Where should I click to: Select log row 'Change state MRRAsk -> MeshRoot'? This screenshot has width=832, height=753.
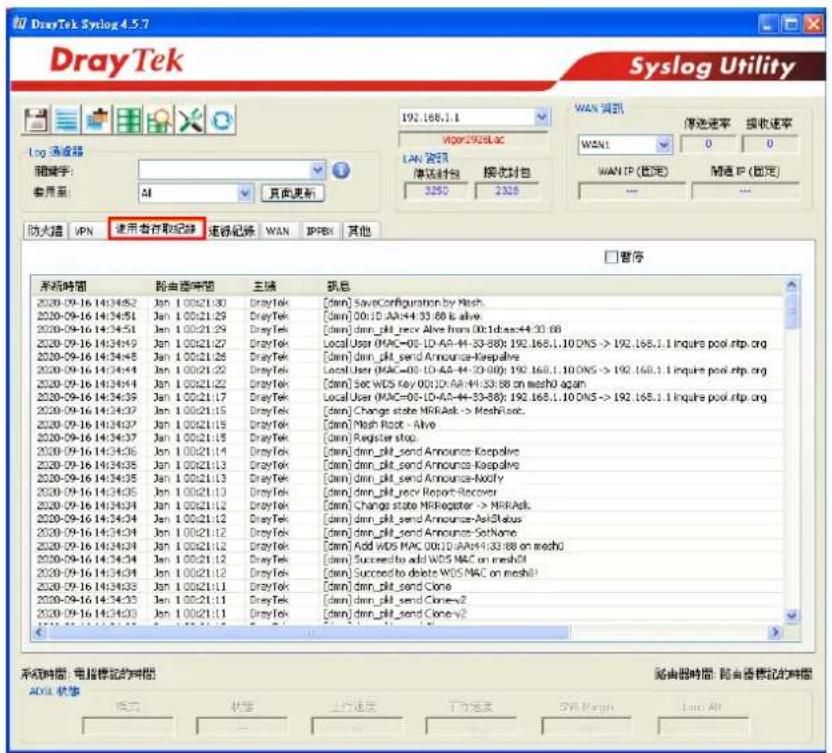[407, 411]
